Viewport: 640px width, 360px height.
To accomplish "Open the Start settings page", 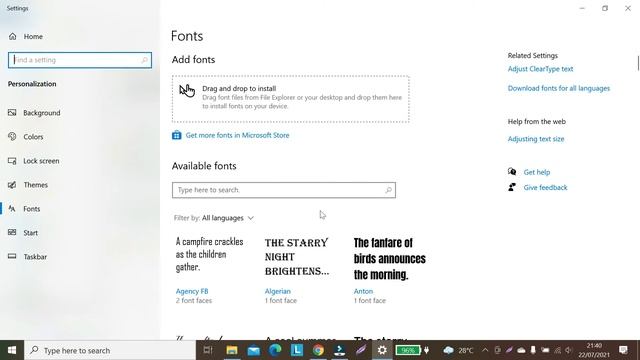I will click(31, 233).
